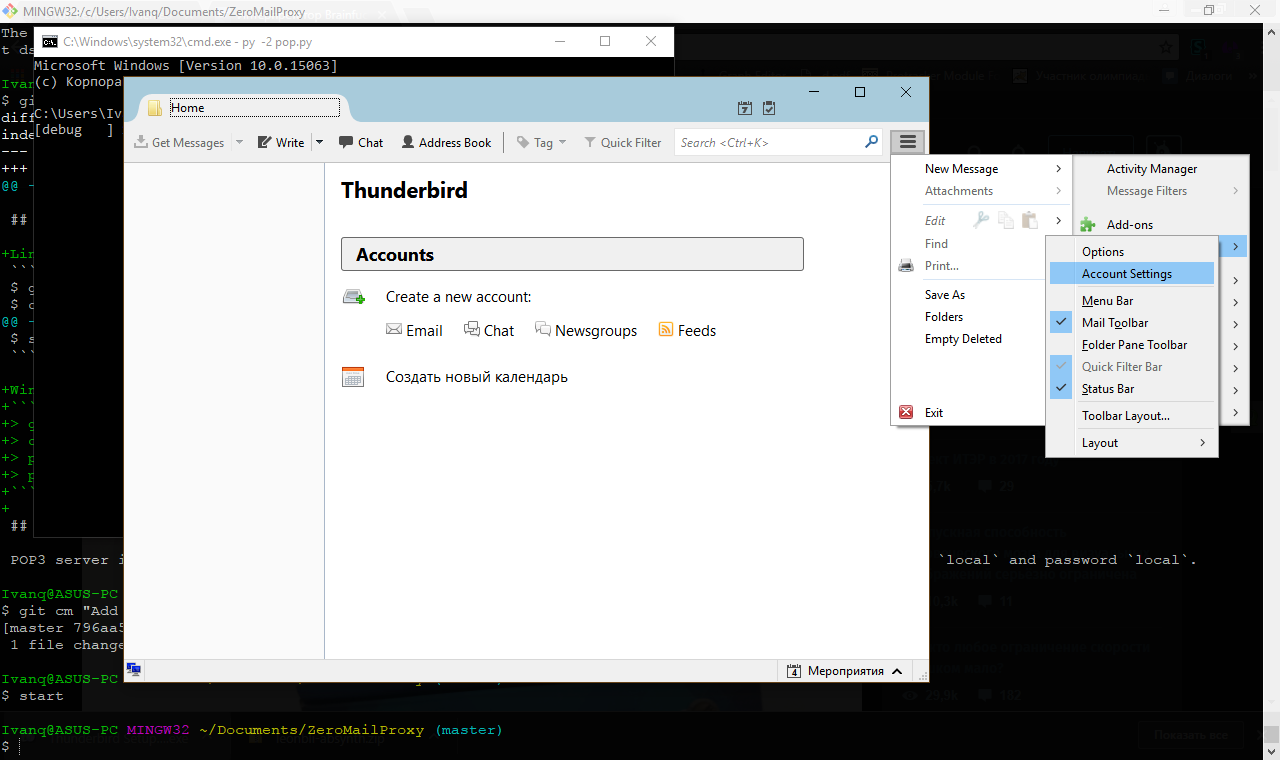The width and height of the screenshot is (1280, 760).
Task: Open the Tag dropdown
Action: click(541, 142)
